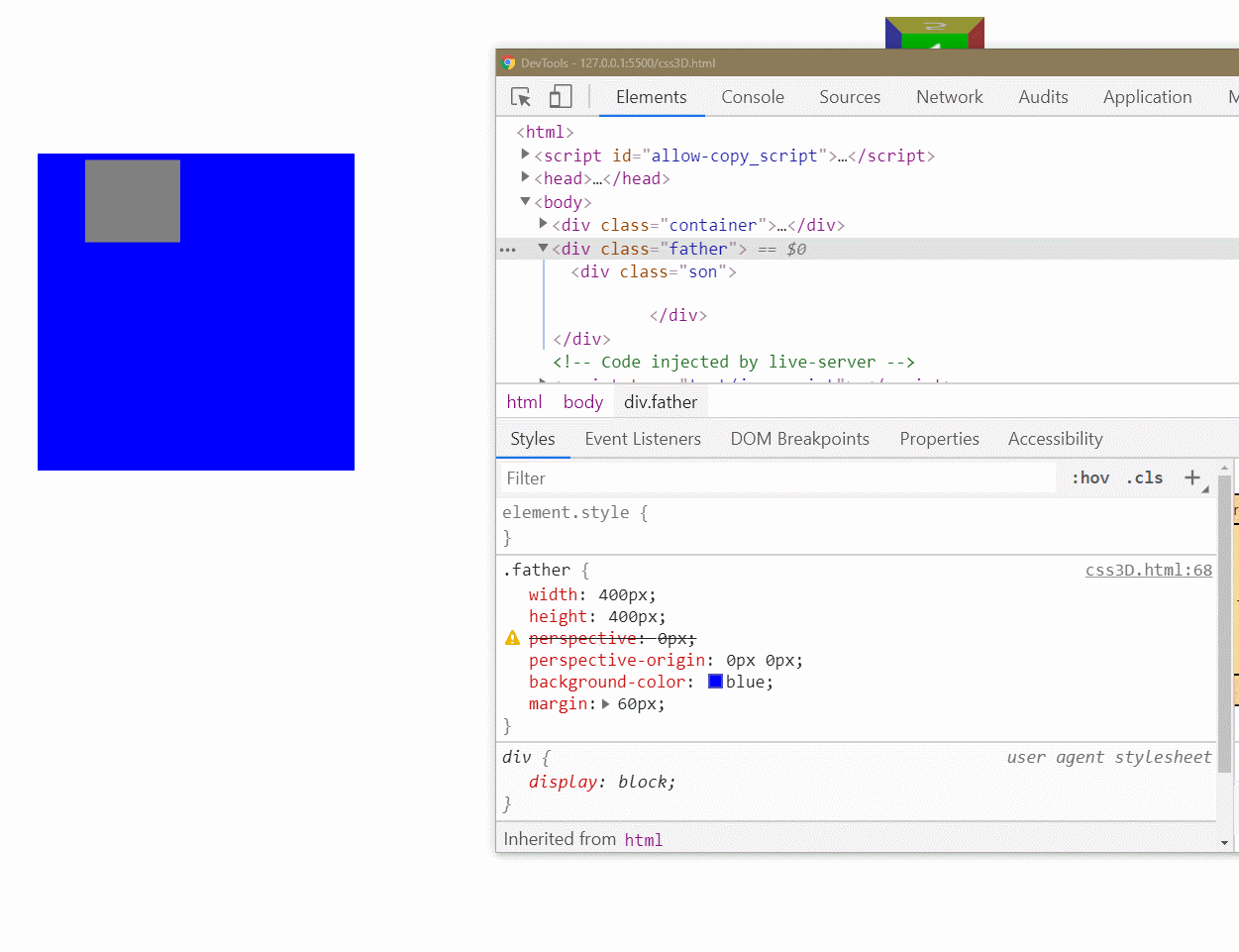Expand the head node

[525, 177]
